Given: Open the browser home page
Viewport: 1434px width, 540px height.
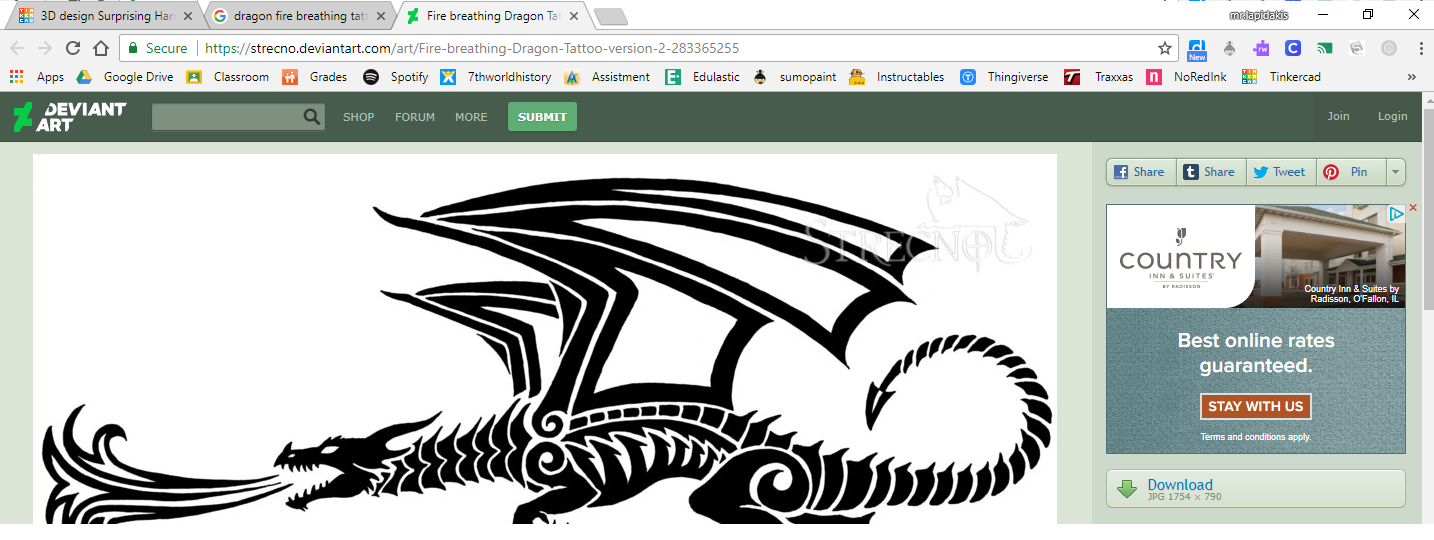Looking at the screenshot, I should 101,48.
